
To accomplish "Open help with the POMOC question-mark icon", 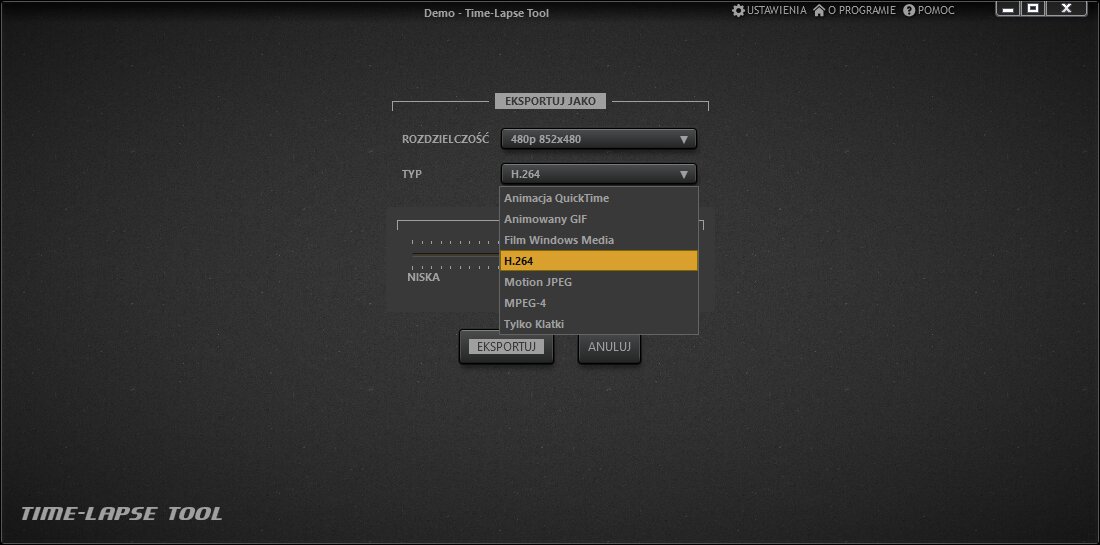I will 909,10.
